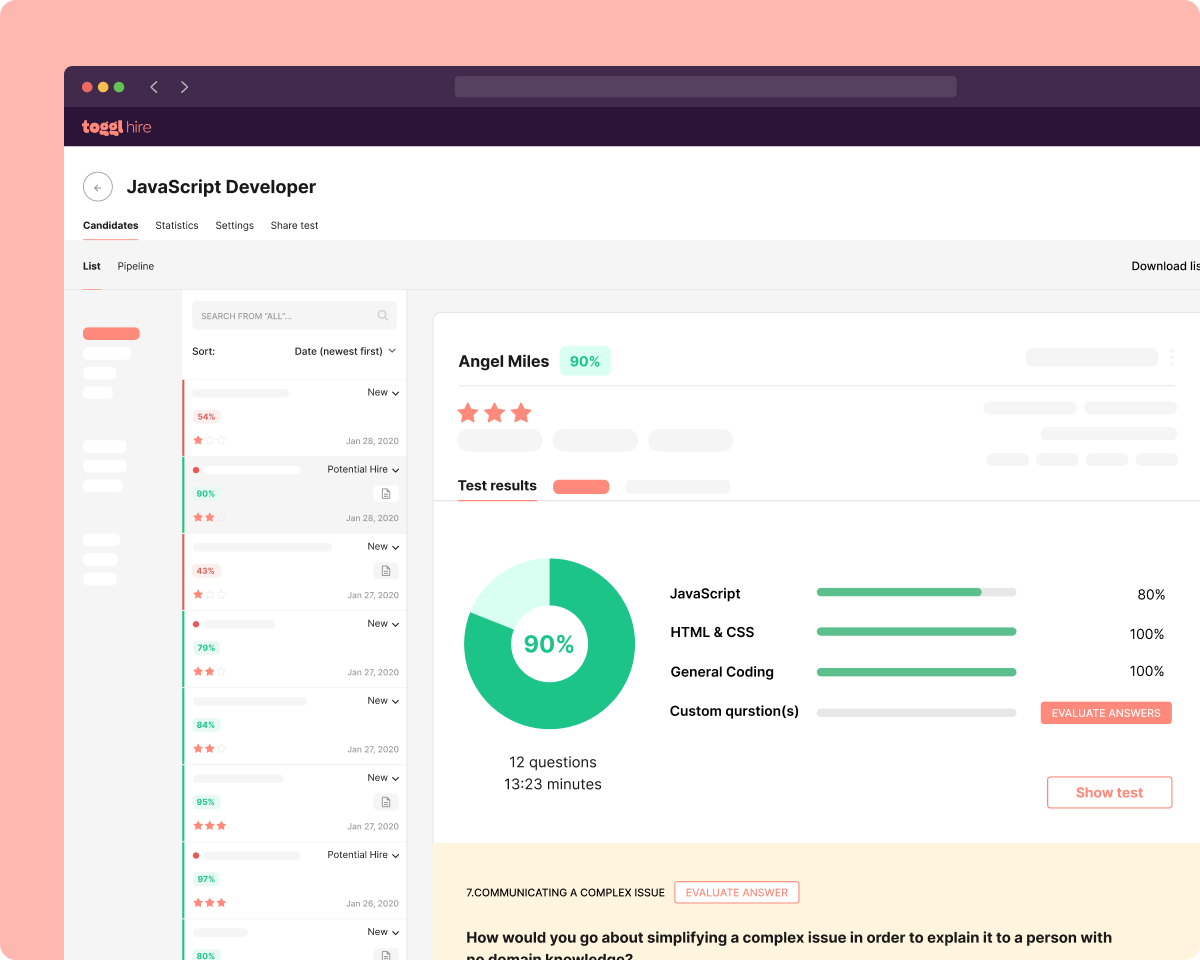
Task: Click the JavaScript 80% progress bar
Action: point(916,592)
